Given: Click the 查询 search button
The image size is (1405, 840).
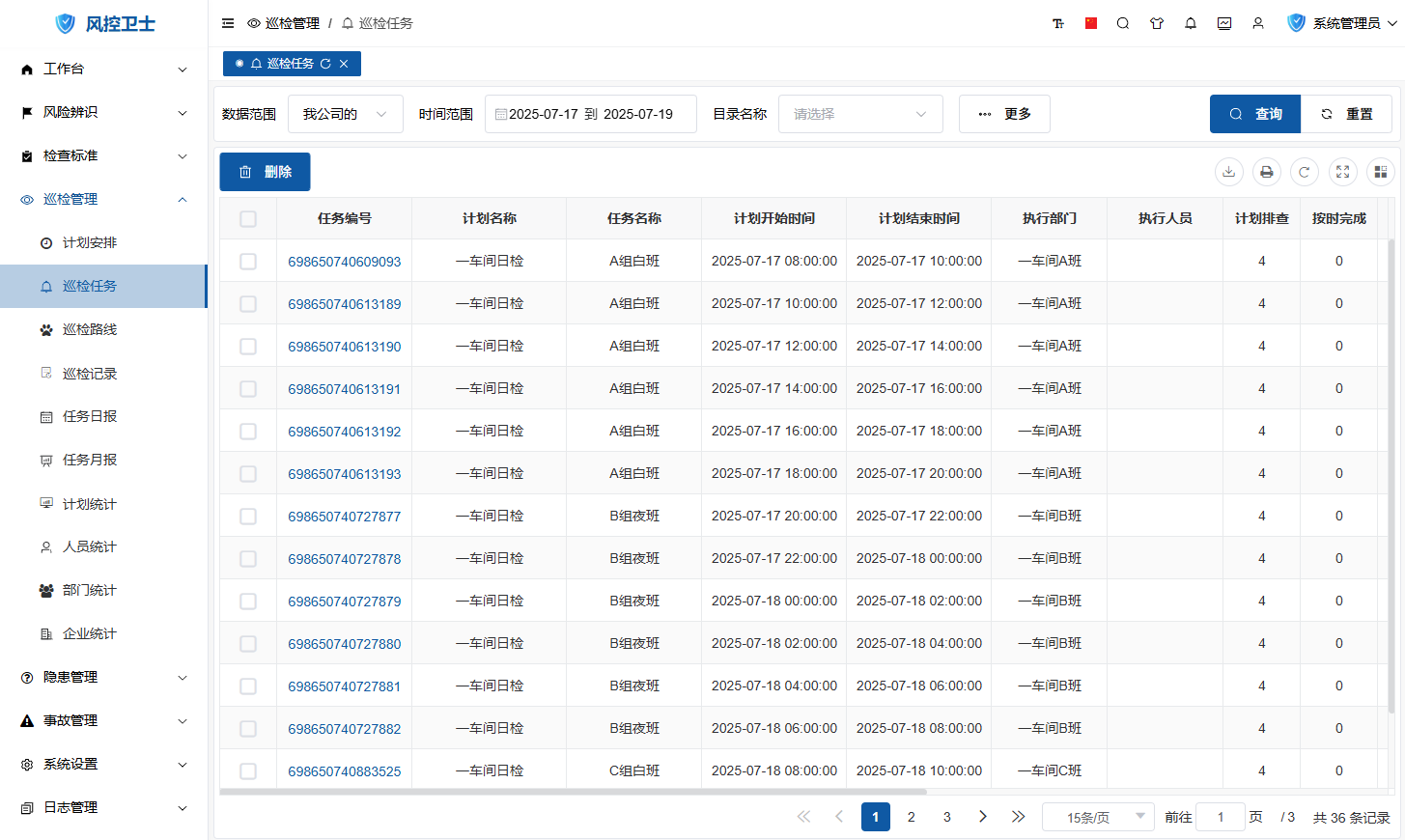Looking at the screenshot, I should coord(1254,114).
